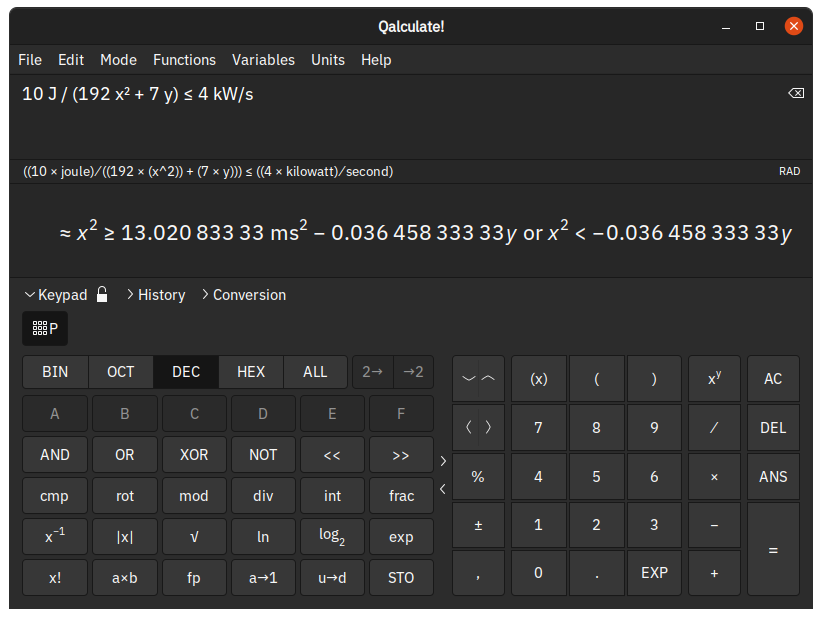Image resolution: width=822 pixels, height=618 pixels.
Task: Open the Units menu
Action: click(x=328, y=60)
